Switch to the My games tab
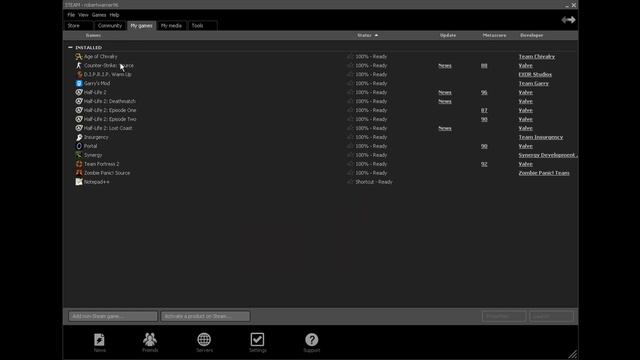 click(x=141, y=26)
